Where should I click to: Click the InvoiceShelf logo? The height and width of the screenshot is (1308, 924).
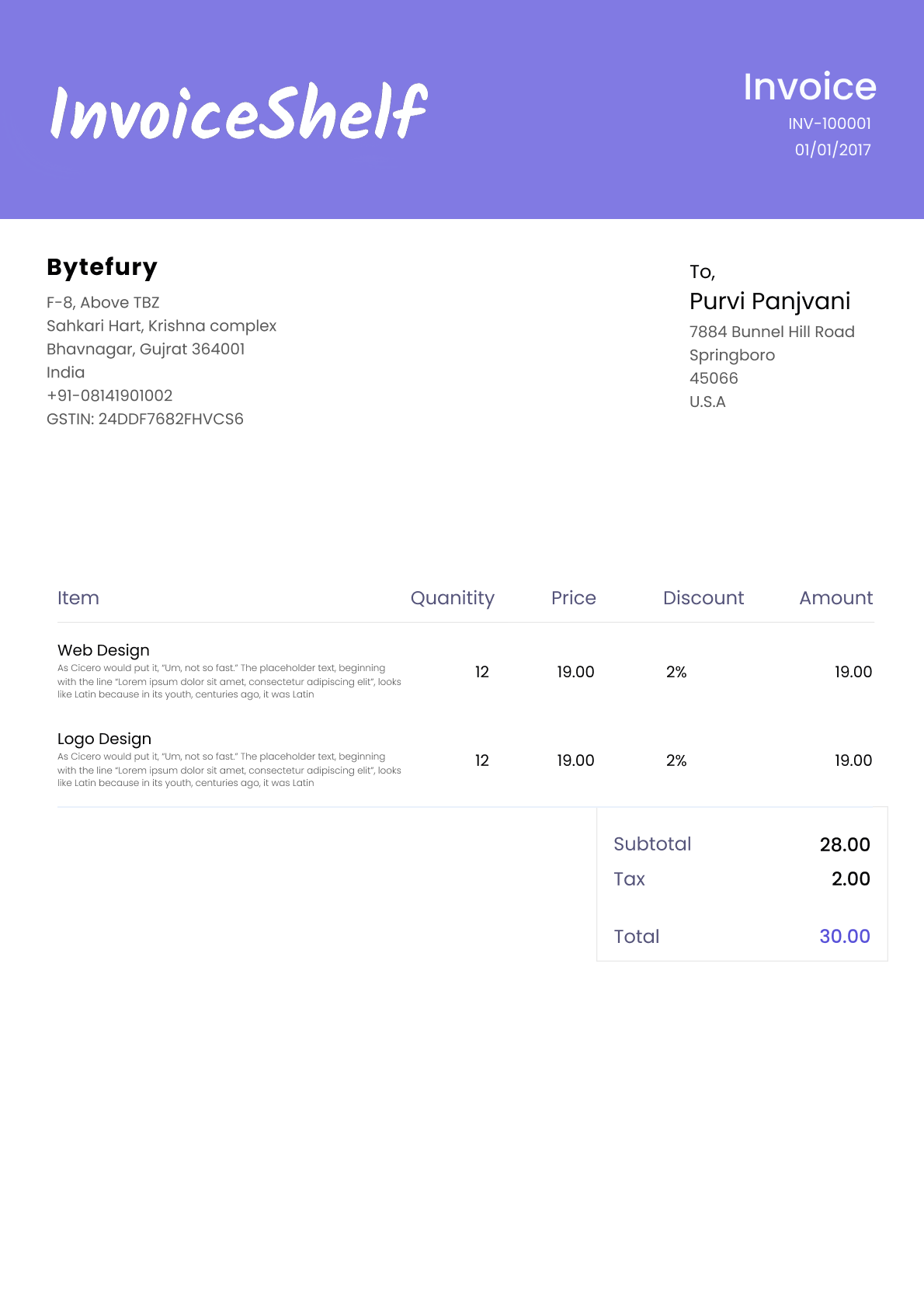(238, 113)
